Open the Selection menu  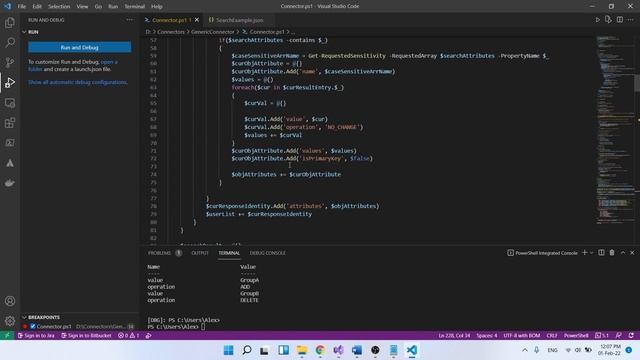pos(59,7)
